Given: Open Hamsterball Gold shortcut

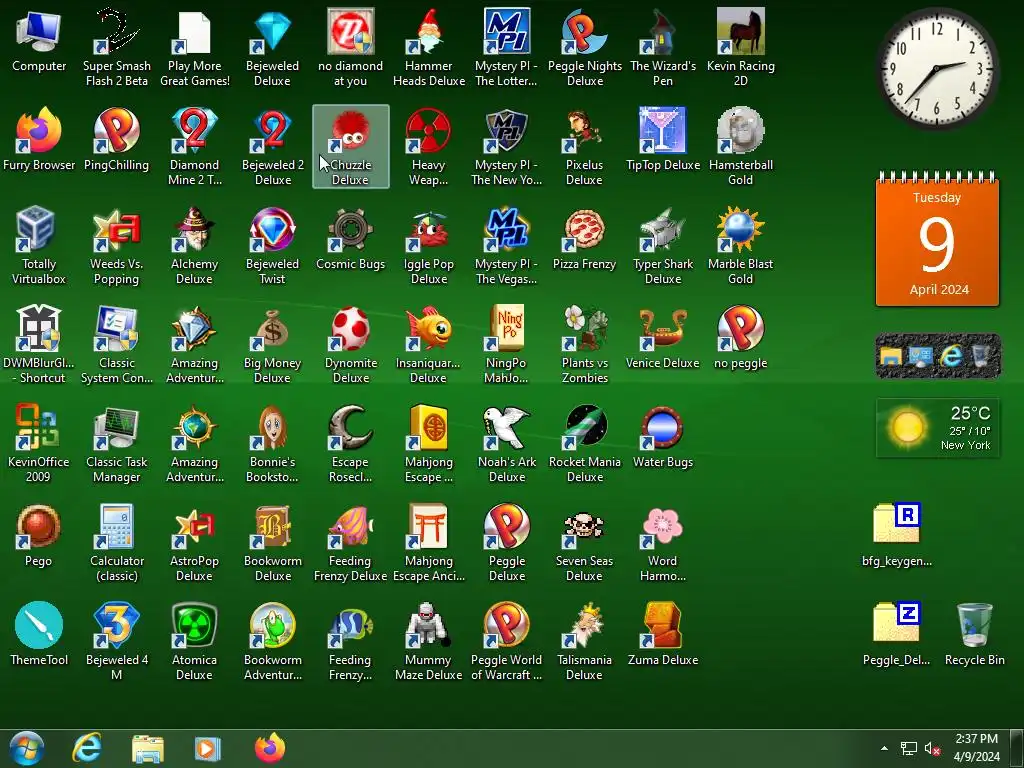Looking at the screenshot, I should coord(741,147).
